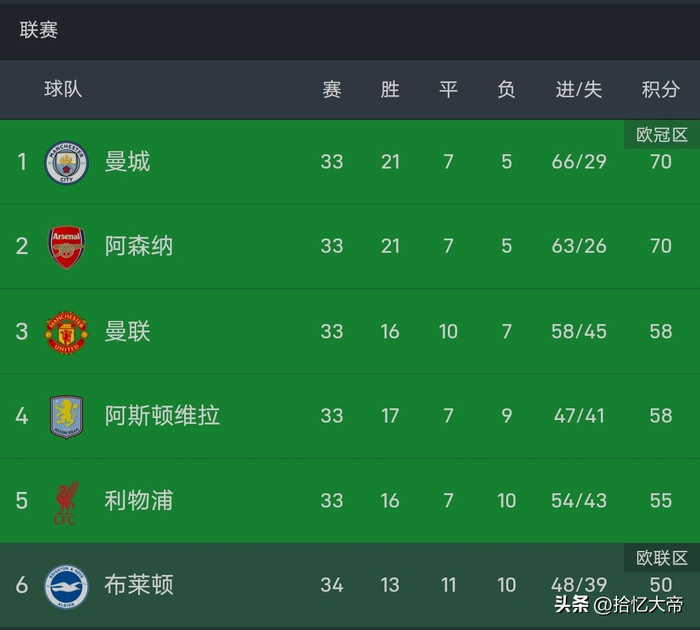The image size is (700, 630).
Task: Open the 利物浦 team name
Action: pyautogui.click(x=139, y=501)
